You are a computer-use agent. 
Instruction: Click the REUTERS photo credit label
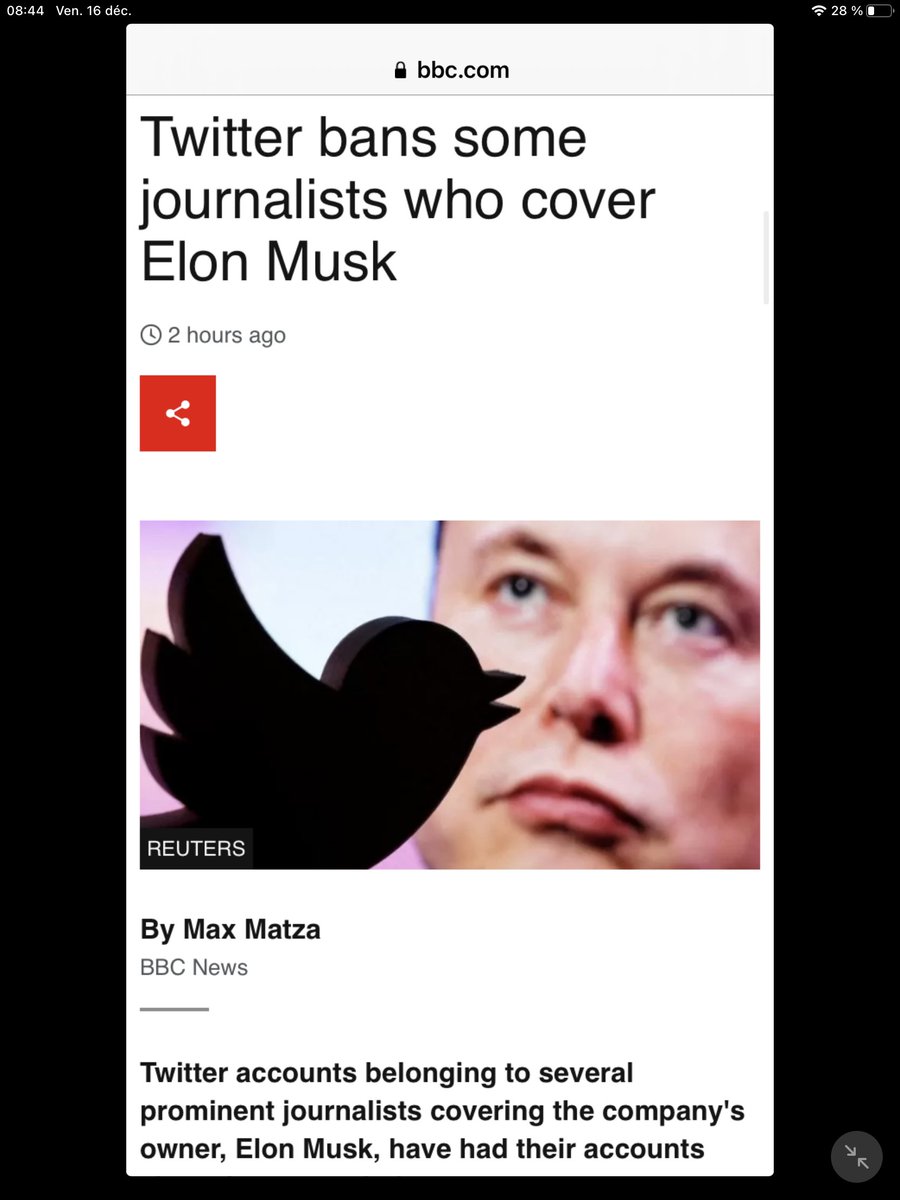pos(196,848)
